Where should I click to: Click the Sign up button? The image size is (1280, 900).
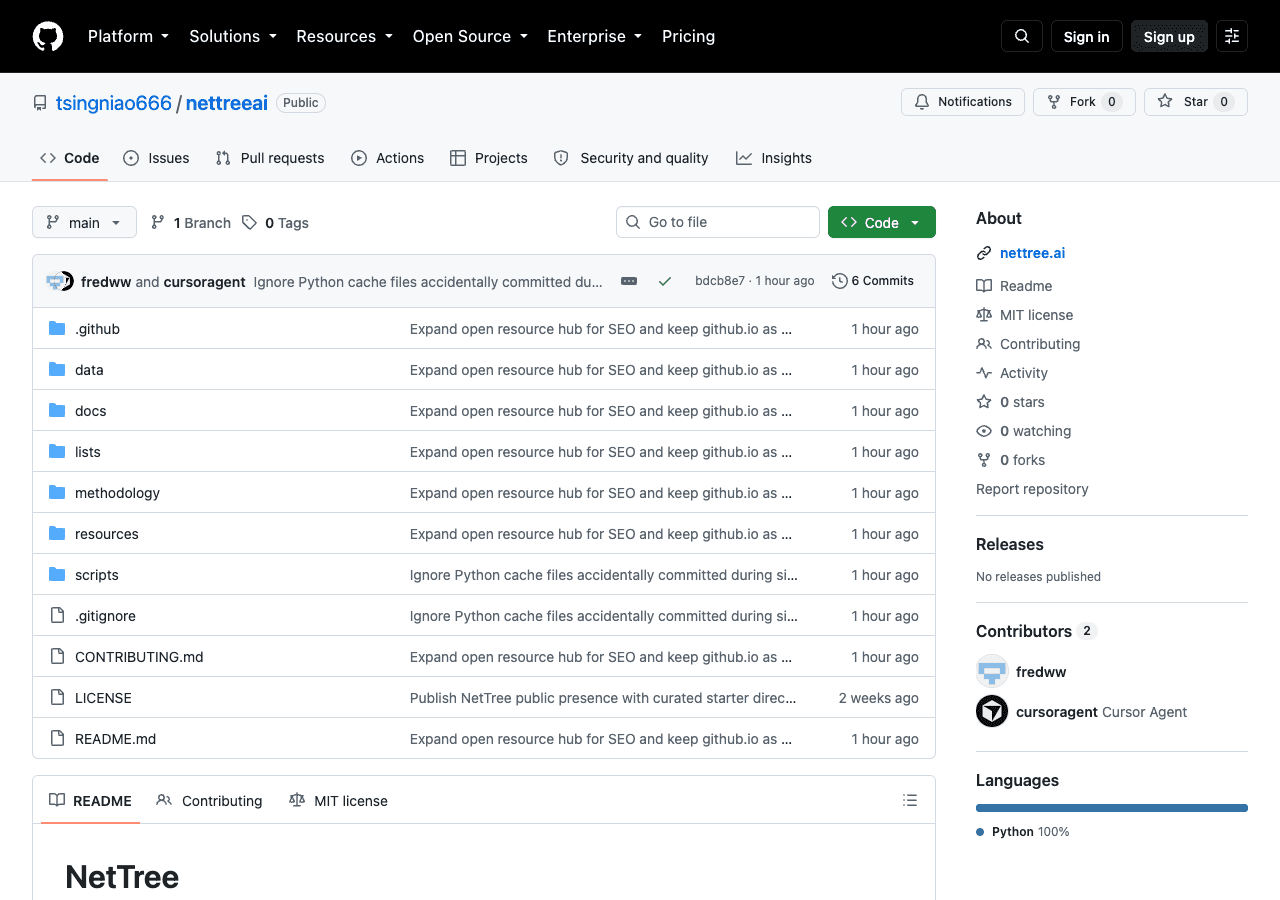click(x=1169, y=36)
